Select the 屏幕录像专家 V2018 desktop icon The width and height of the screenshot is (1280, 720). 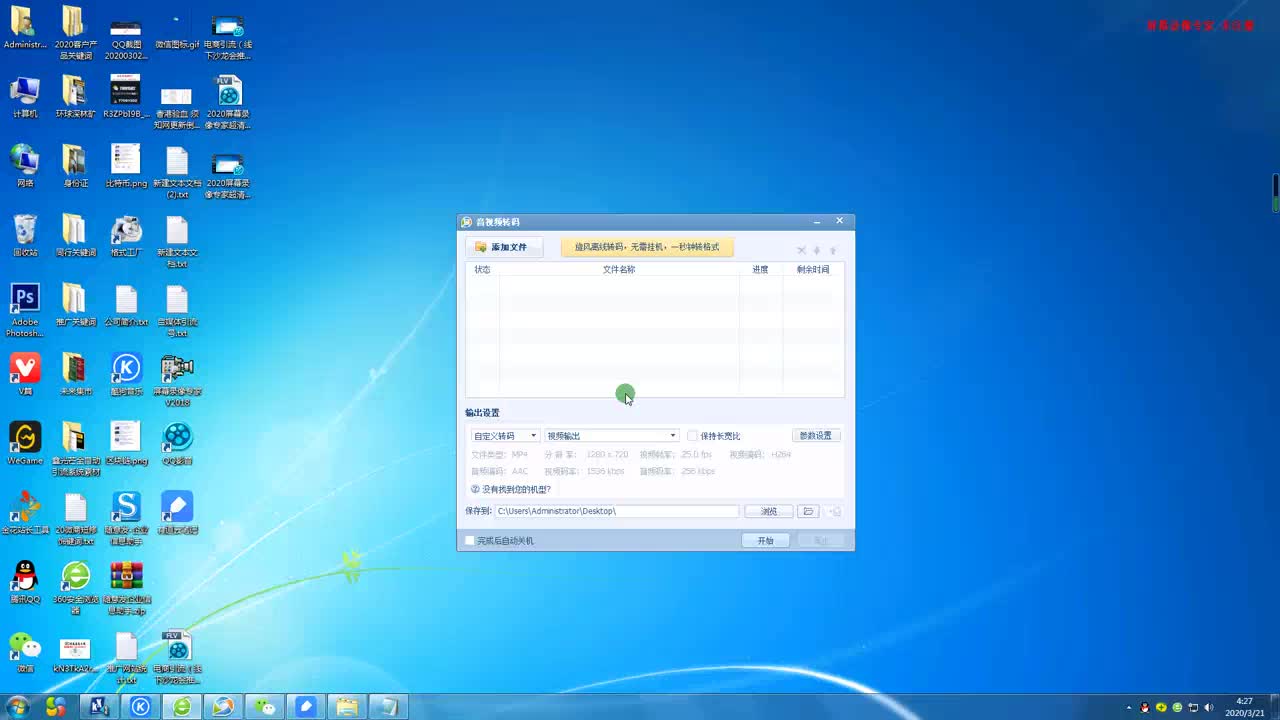pos(177,380)
